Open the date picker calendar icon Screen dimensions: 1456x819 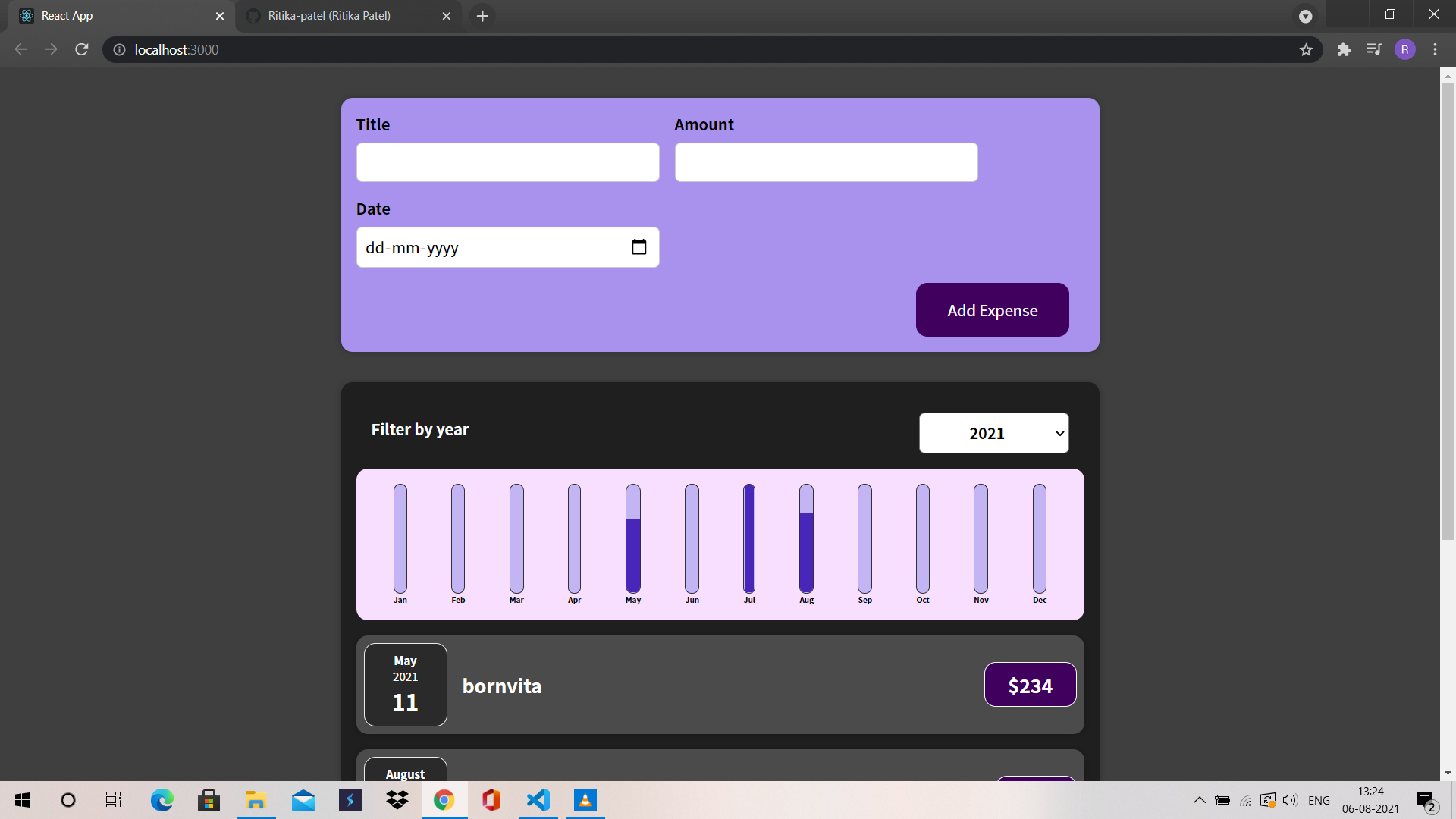[639, 247]
